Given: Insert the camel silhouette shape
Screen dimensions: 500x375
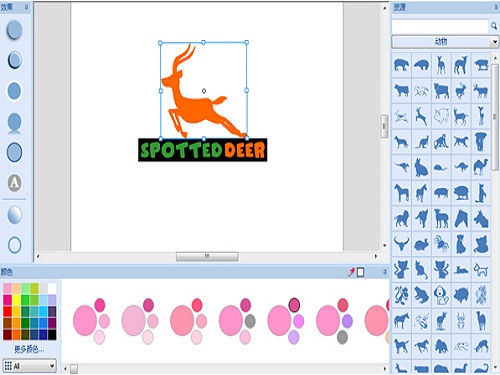Looking at the screenshot, I should (x=481, y=167).
